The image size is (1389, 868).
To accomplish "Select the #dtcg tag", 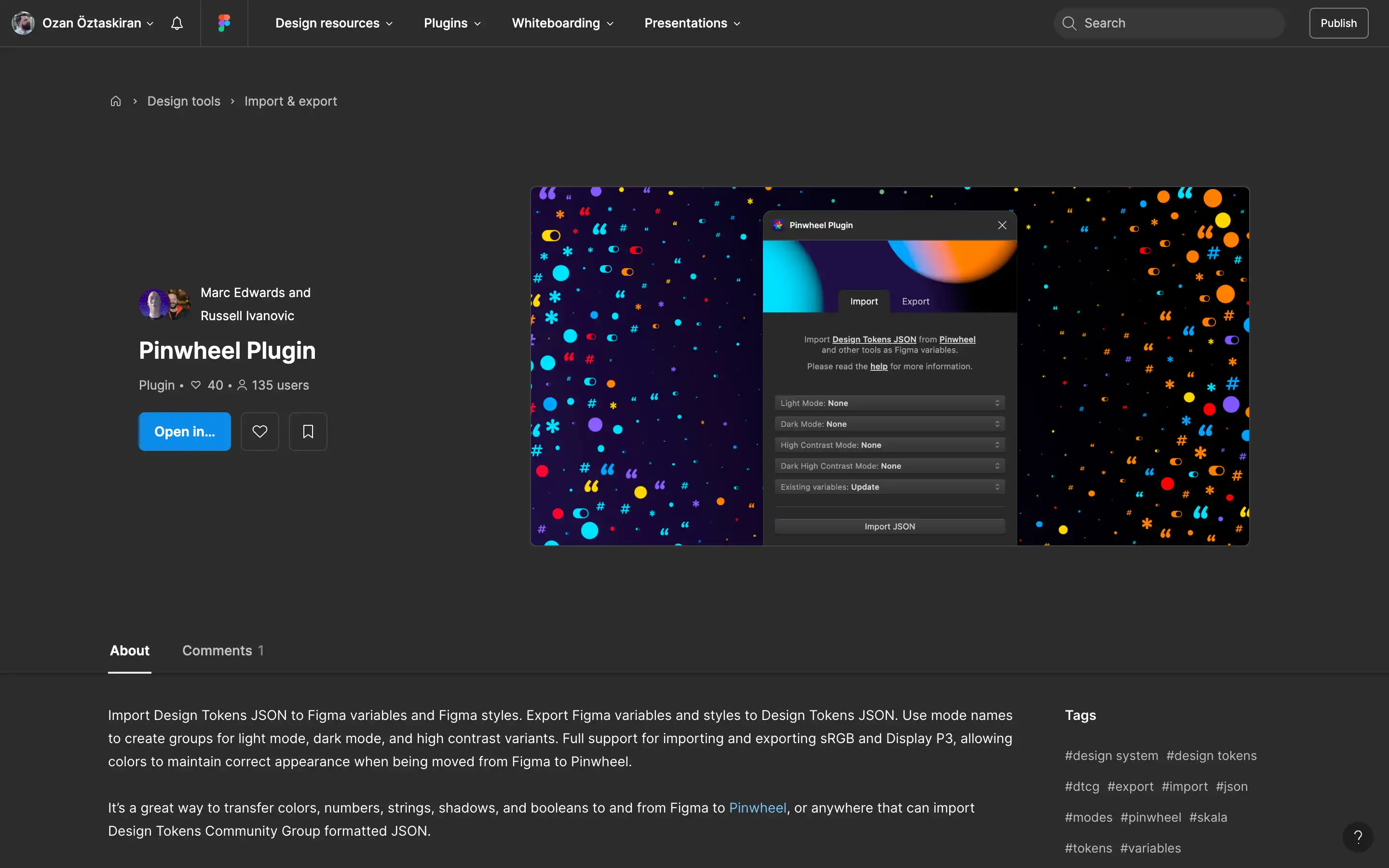I will coord(1082,787).
